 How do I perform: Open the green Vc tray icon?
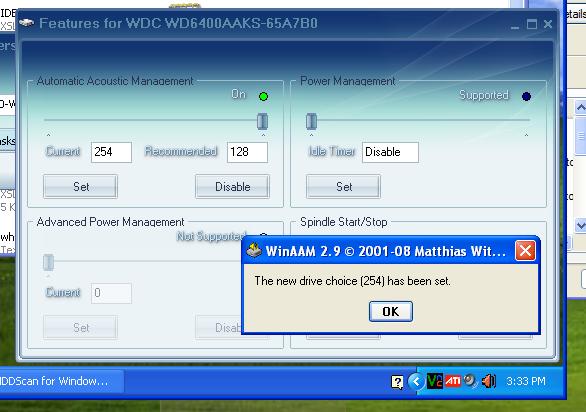435,381
